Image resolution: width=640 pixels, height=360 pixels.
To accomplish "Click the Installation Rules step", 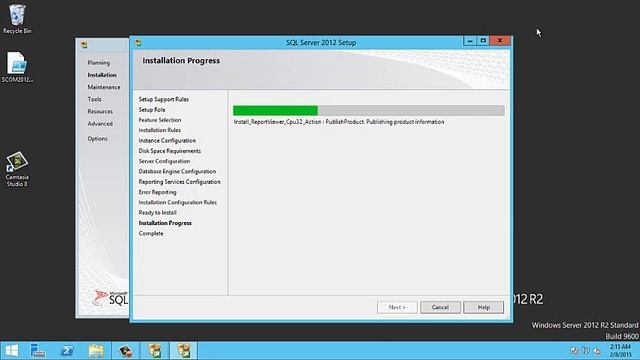I will (160, 130).
